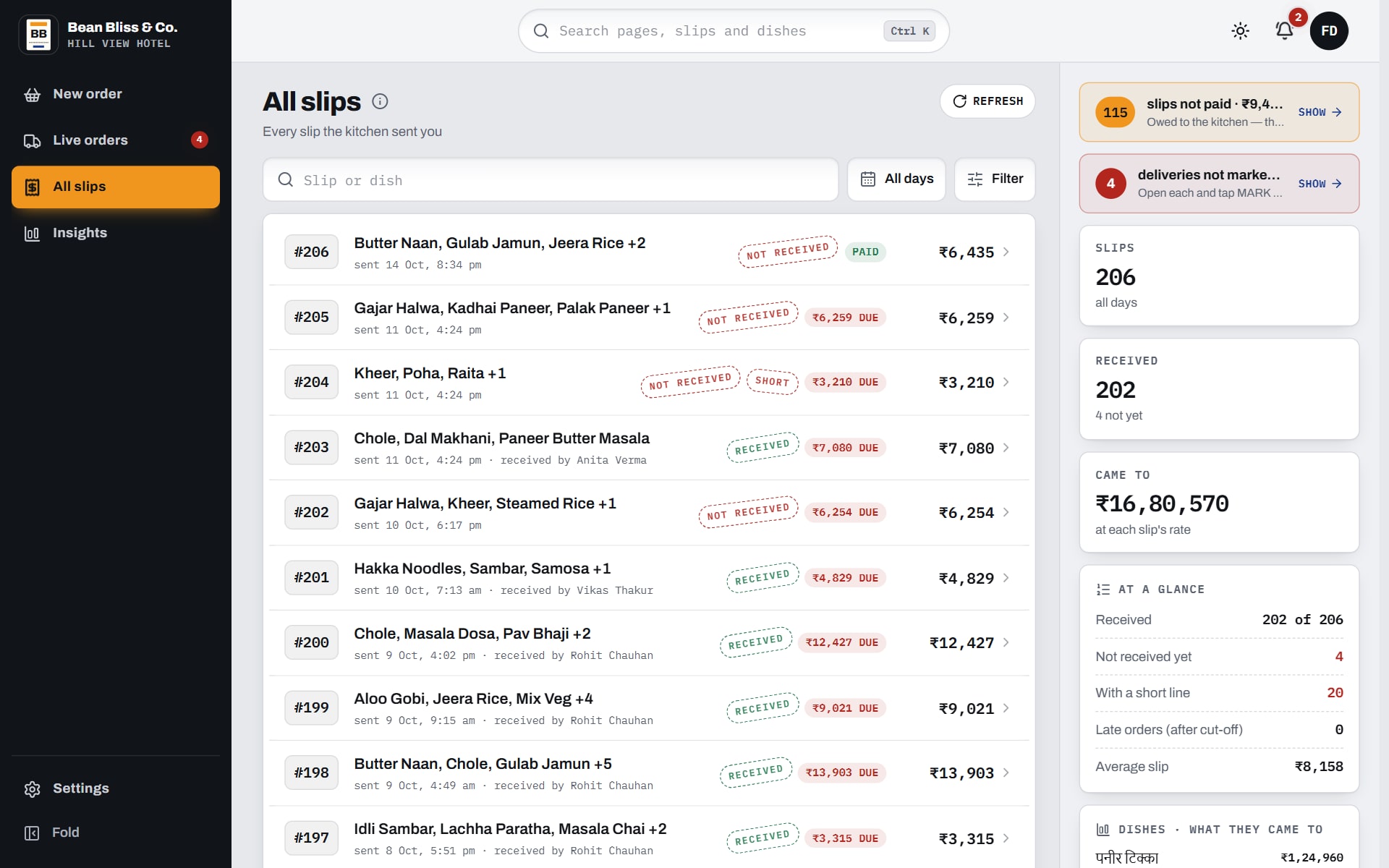Click the orange 115 count badge
Screen dimensions: 1389x868
[x=1115, y=112]
